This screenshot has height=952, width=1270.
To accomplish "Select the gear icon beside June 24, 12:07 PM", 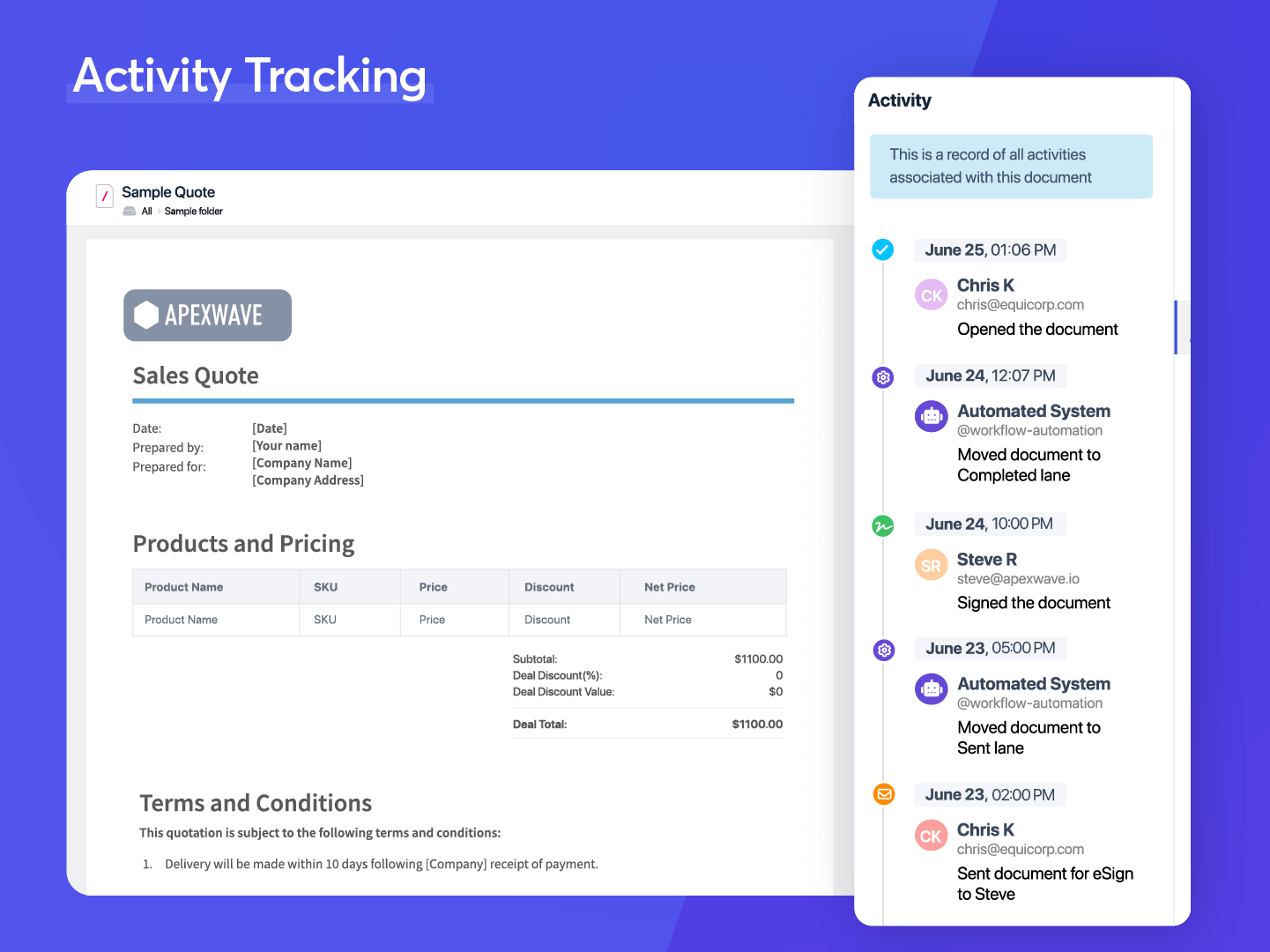I will (x=883, y=377).
